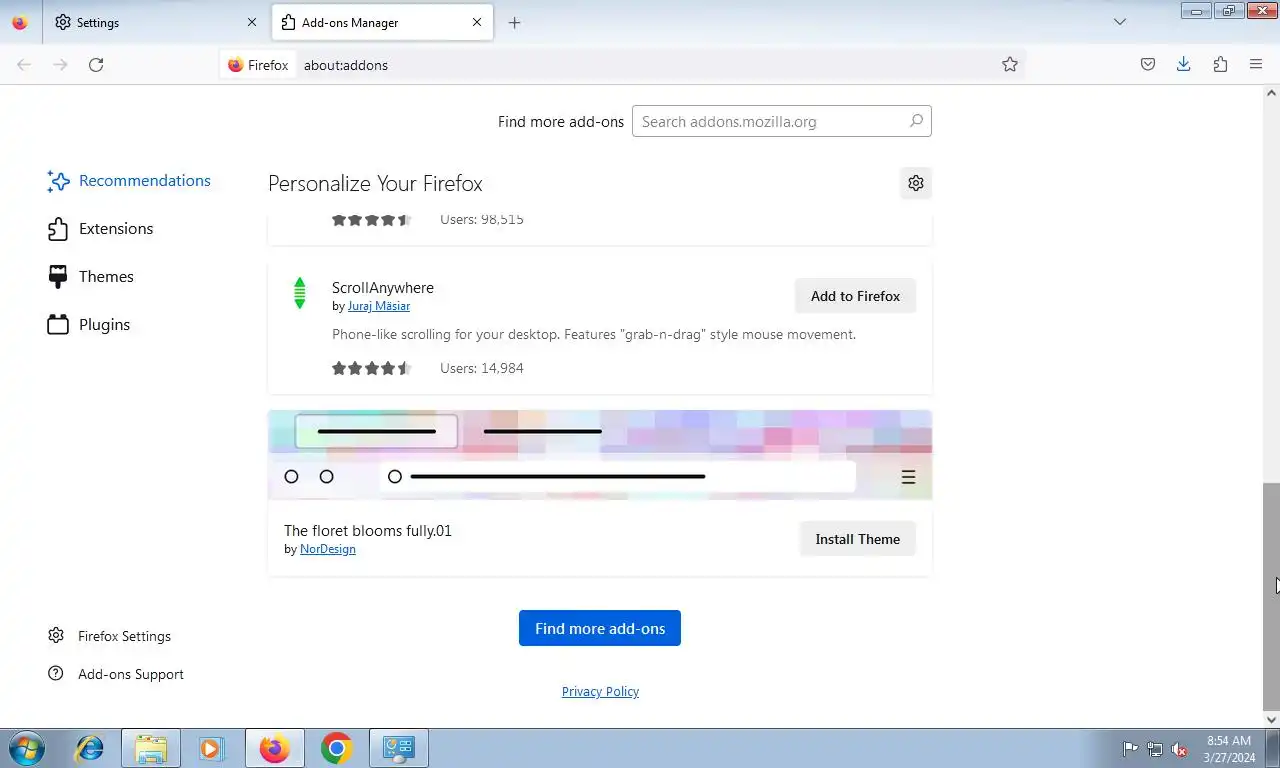Open the Firefox application menu

(x=1256, y=65)
